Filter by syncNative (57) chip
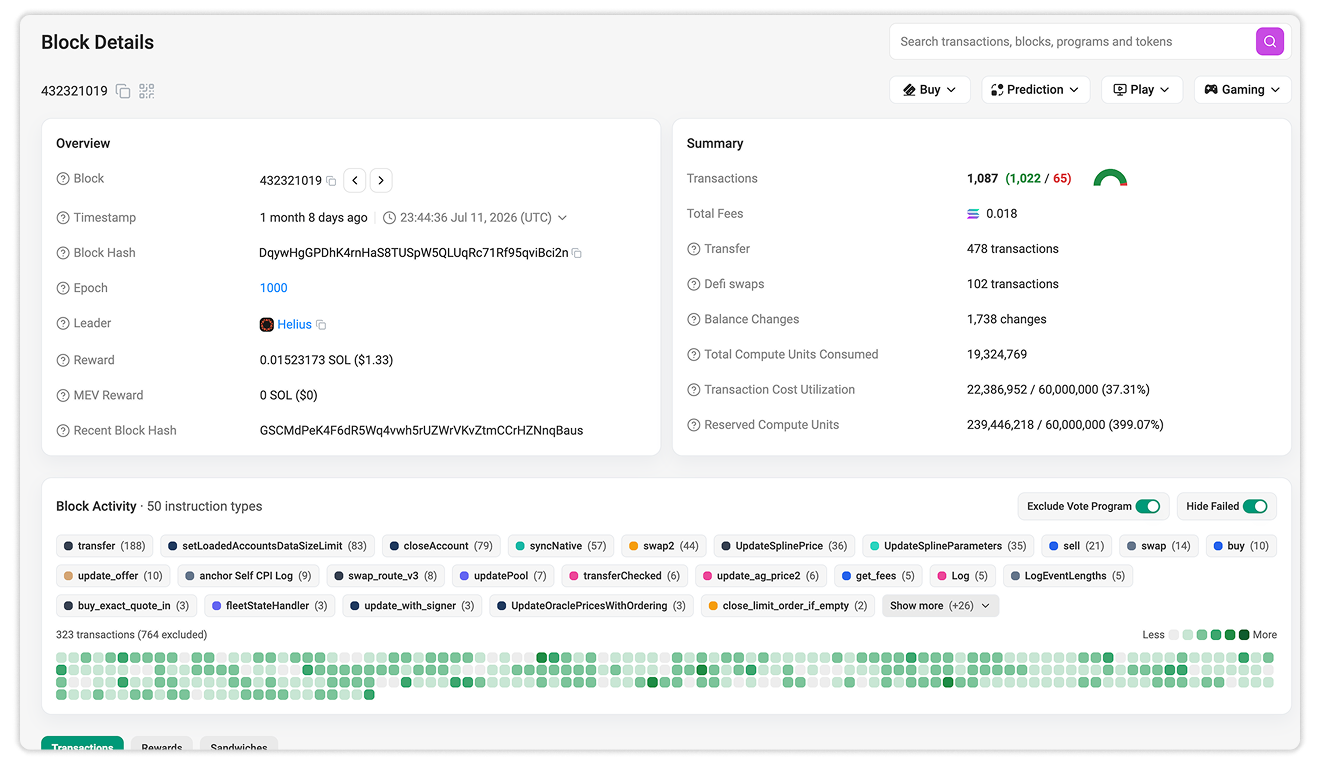 (561, 546)
